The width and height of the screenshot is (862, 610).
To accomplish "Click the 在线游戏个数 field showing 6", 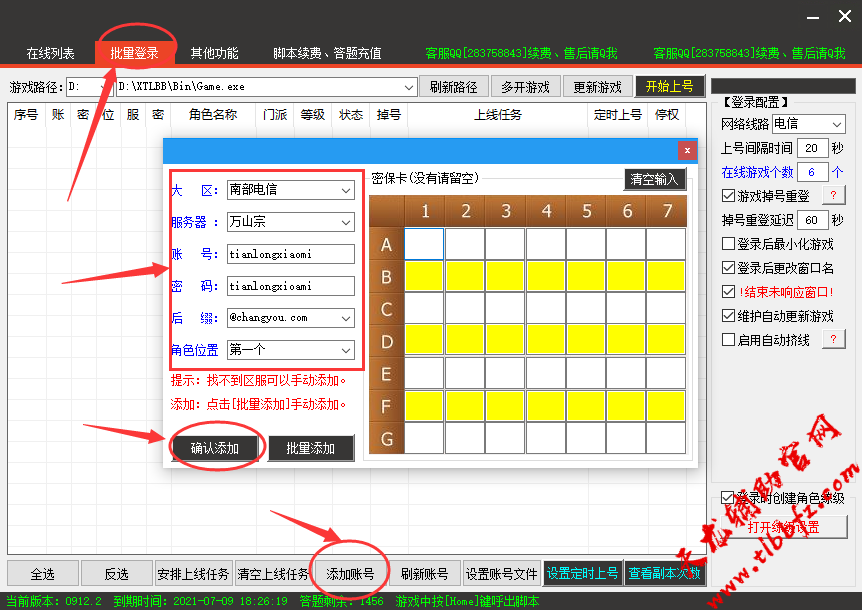I will (x=812, y=172).
